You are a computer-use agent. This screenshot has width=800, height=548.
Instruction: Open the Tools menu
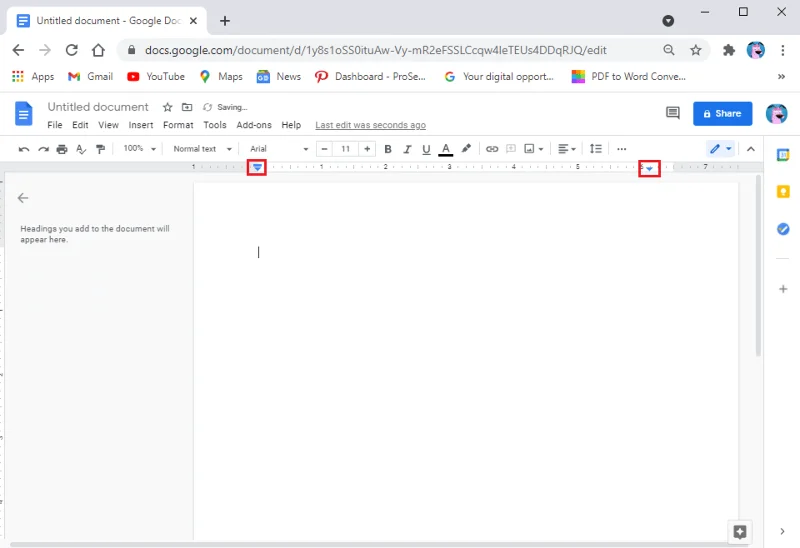click(215, 125)
